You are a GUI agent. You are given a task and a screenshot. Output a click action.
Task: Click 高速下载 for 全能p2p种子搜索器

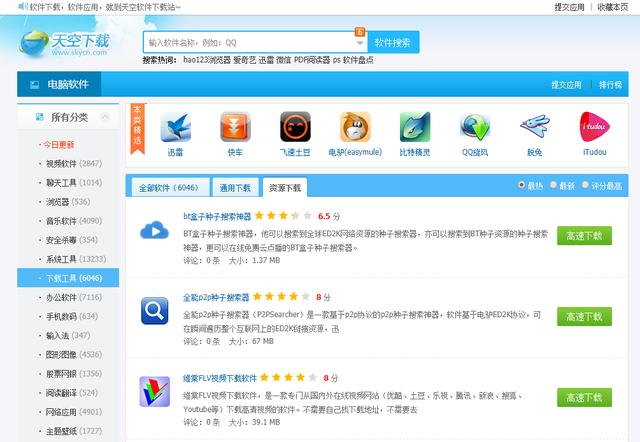point(584,316)
